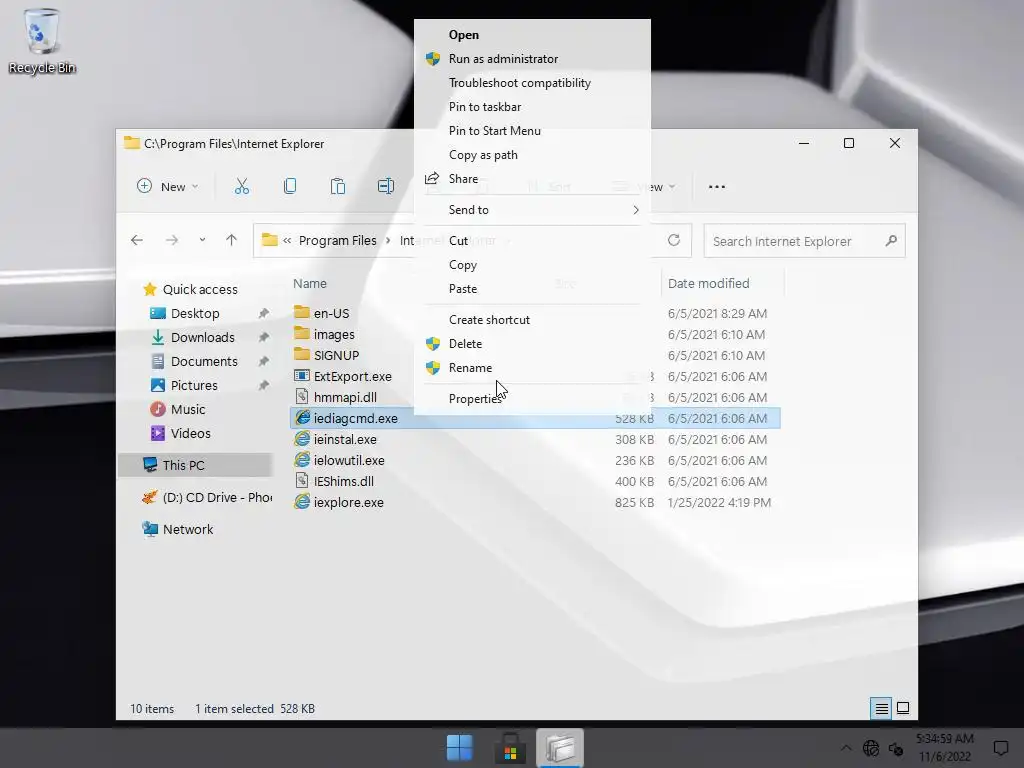Viewport: 1024px width, 768px height.
Task: Select This PC in navigation pane
Action: [196, 465]
